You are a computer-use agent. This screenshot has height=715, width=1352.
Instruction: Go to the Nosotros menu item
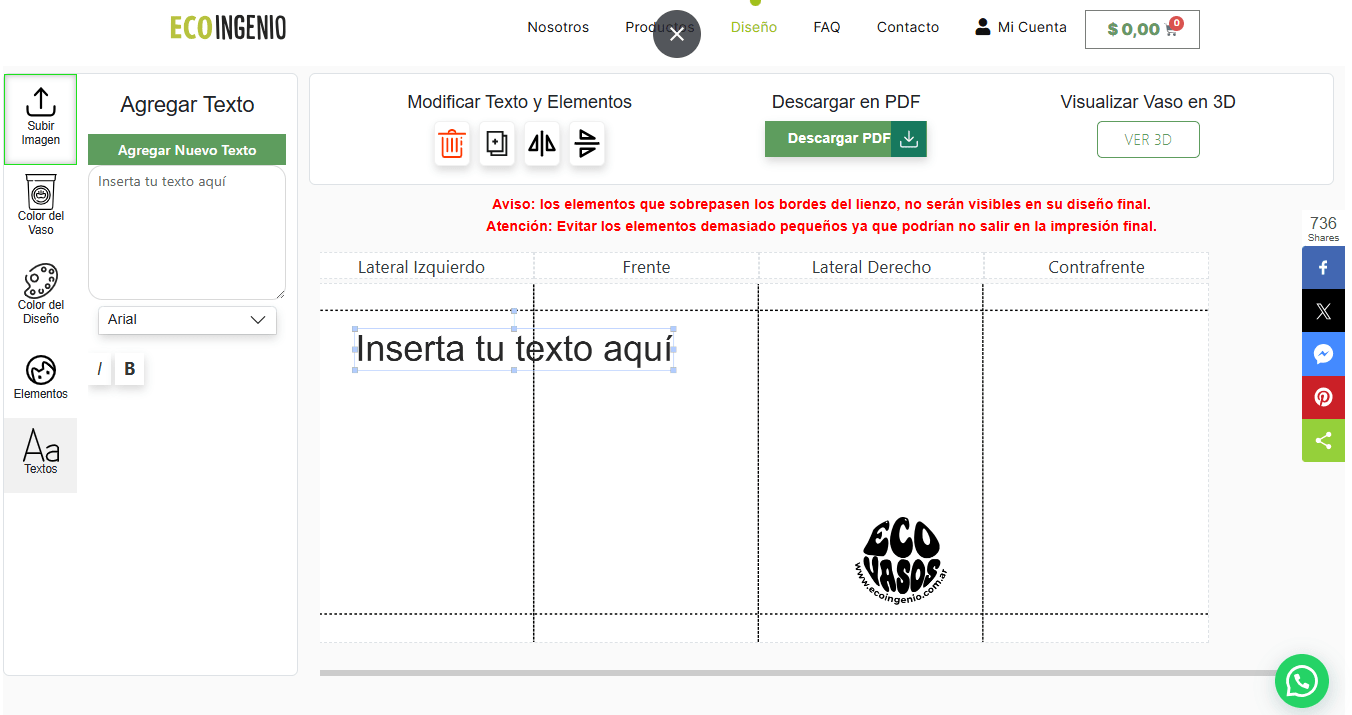pyautogui.click(x=558, y=27)
